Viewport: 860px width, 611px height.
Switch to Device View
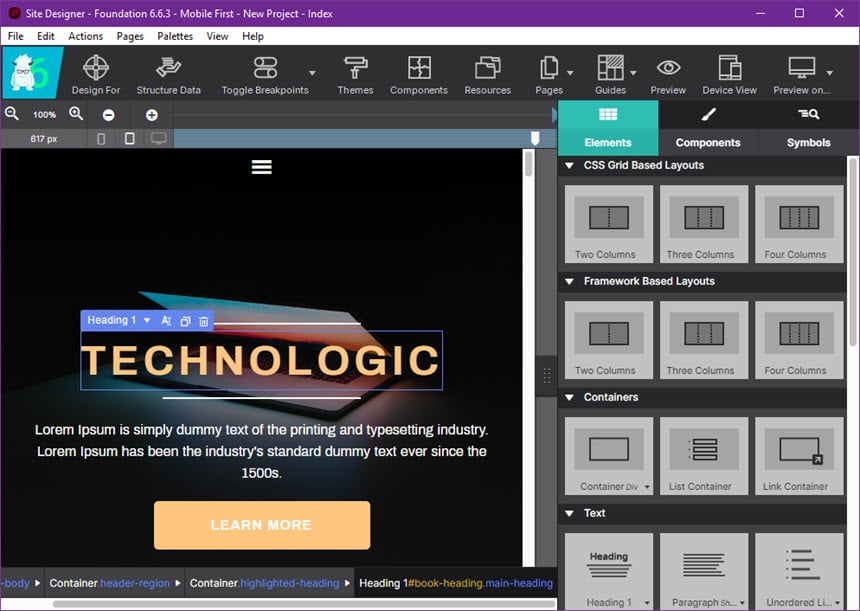pos(729,74)
